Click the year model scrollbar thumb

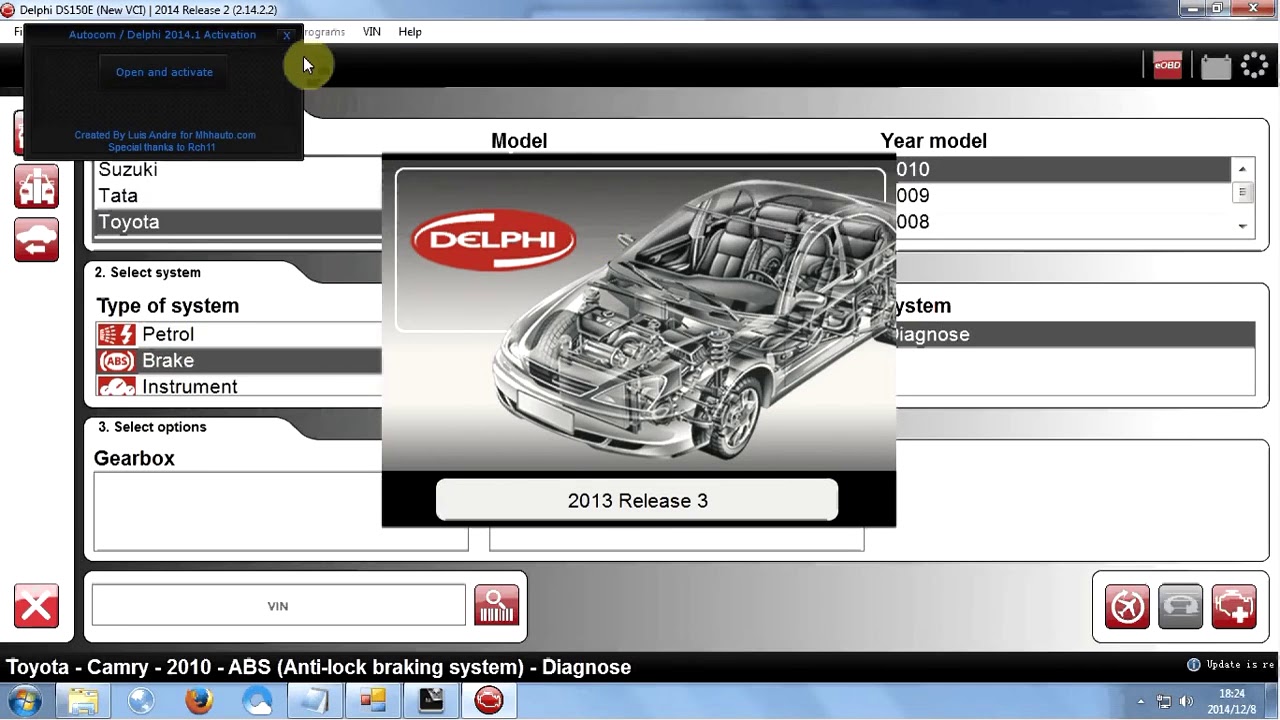point(1242,192)
